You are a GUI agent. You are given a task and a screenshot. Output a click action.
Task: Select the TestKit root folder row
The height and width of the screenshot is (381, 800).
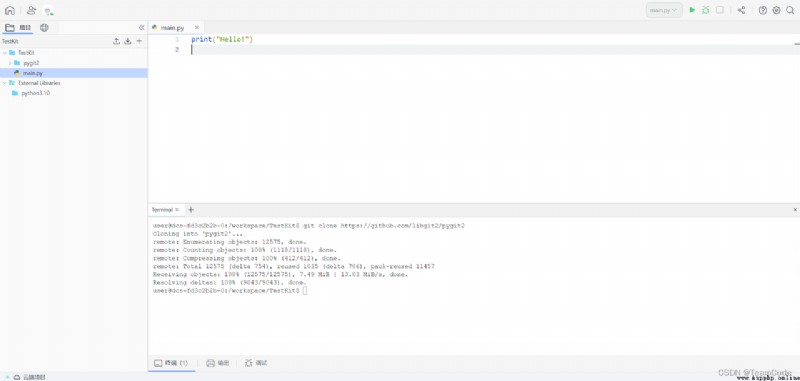pos(74,53)
